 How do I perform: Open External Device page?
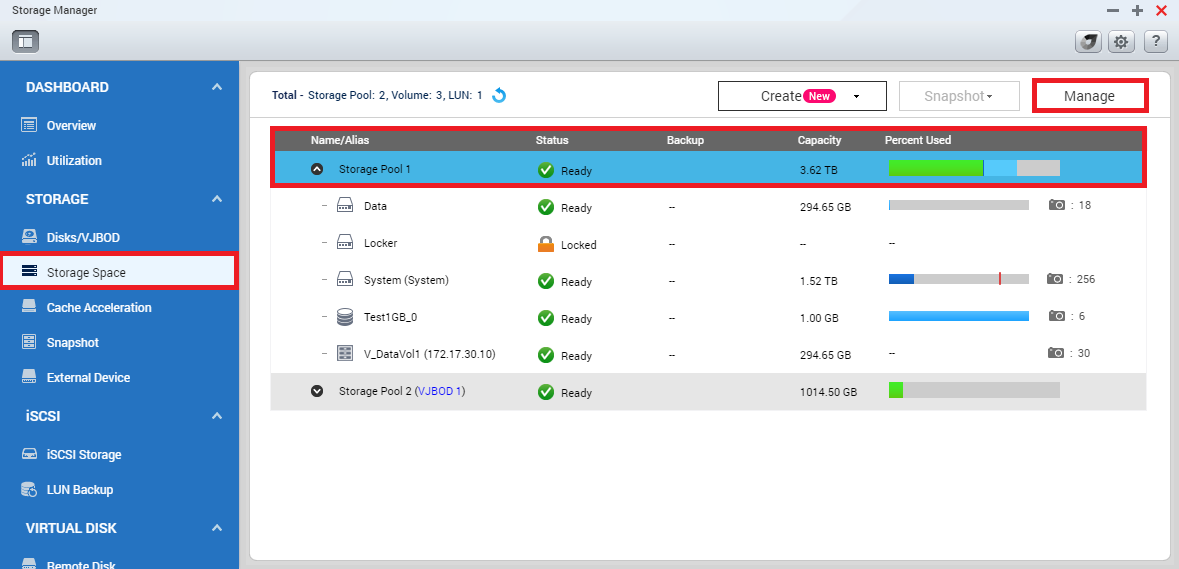tap(88, 377)
